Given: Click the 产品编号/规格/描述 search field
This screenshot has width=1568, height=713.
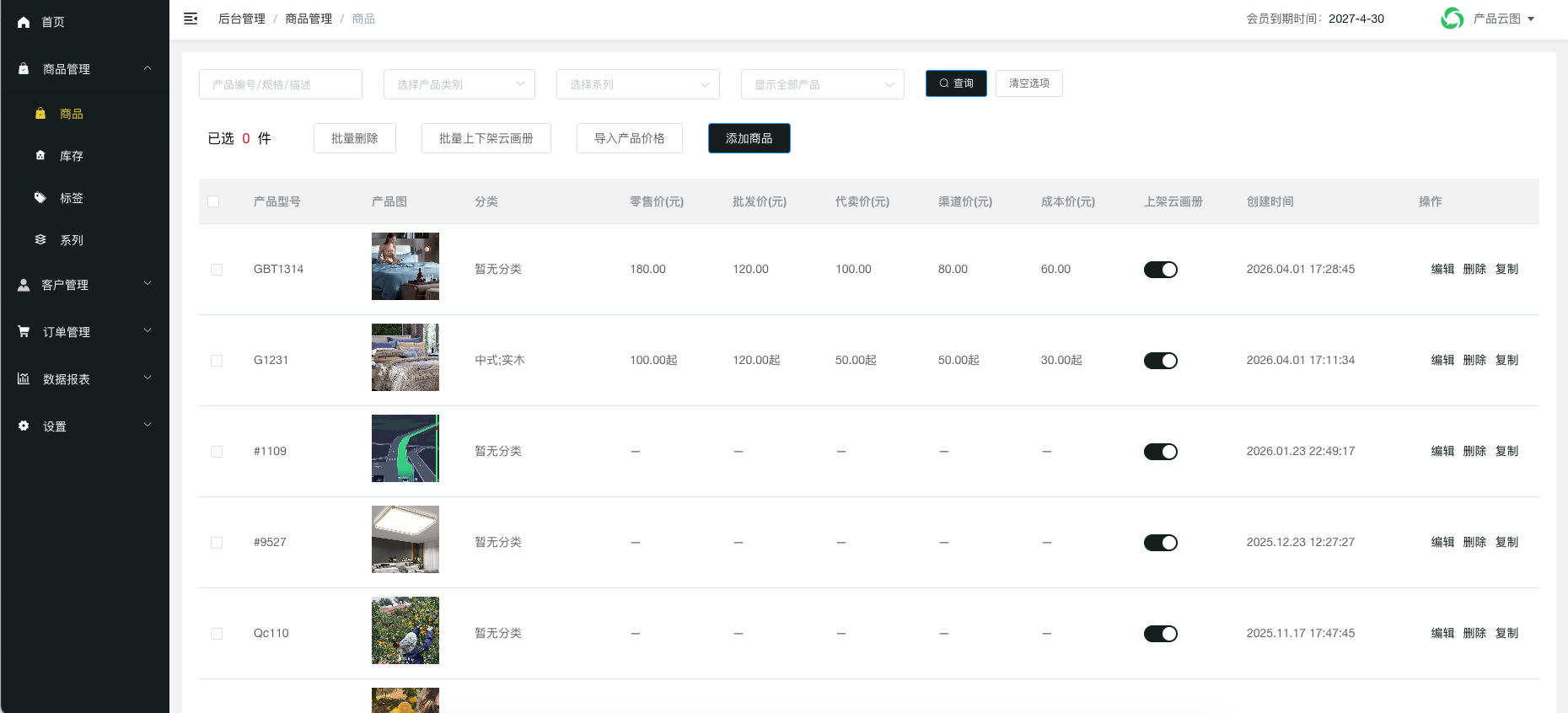Looking at the screenshot, I should click(281, 84).
